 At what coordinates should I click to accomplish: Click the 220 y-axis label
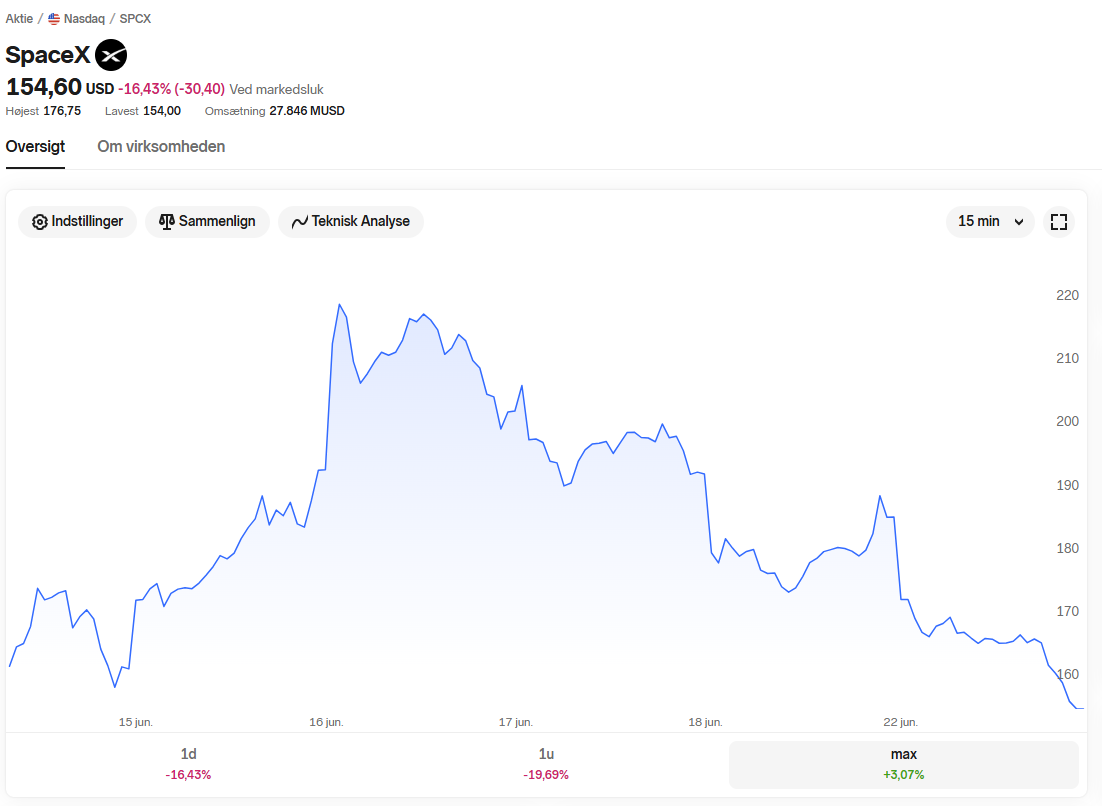pos(1067,296)
